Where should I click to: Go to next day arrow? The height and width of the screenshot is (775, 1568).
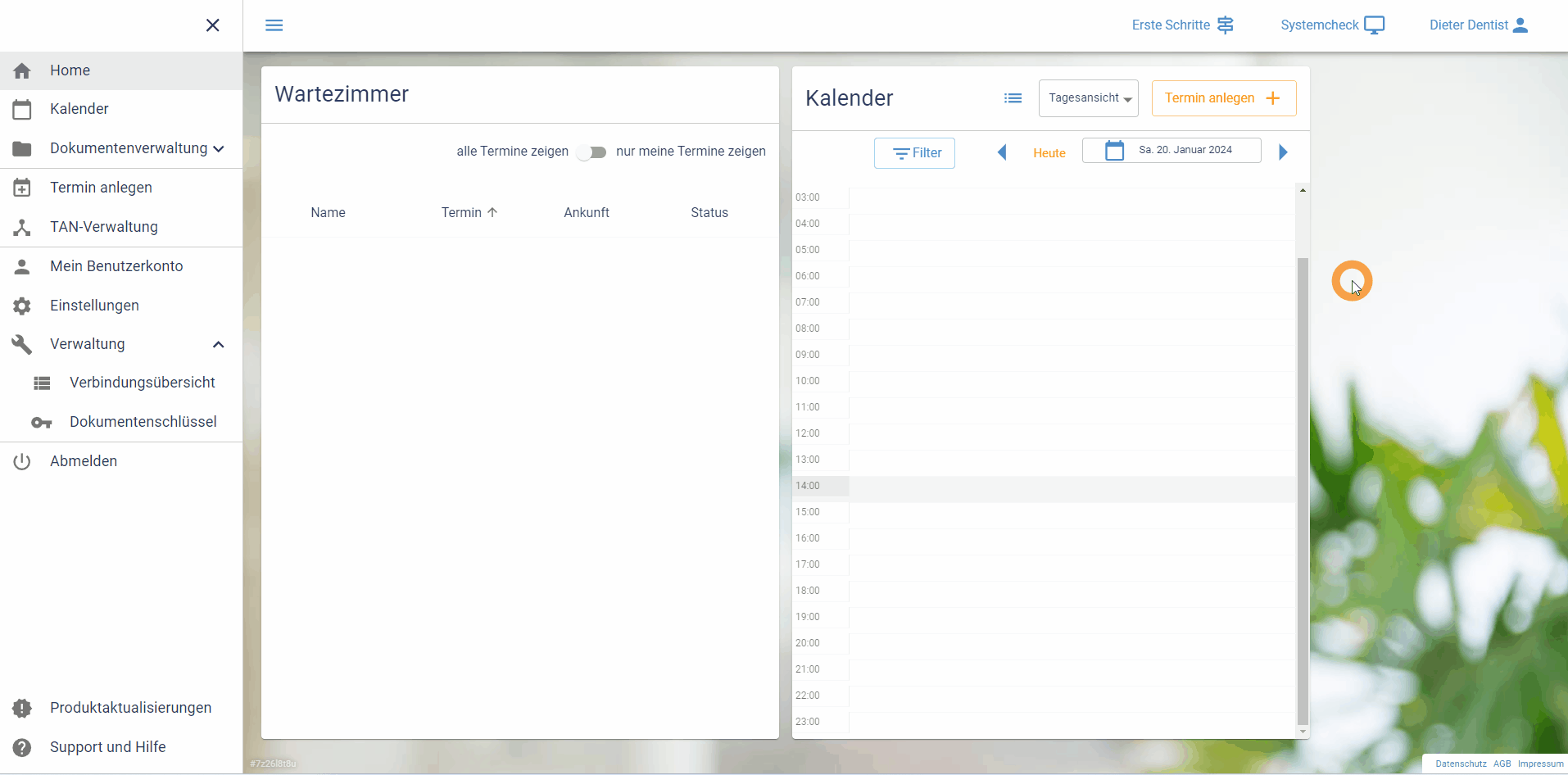point(1283,152)
